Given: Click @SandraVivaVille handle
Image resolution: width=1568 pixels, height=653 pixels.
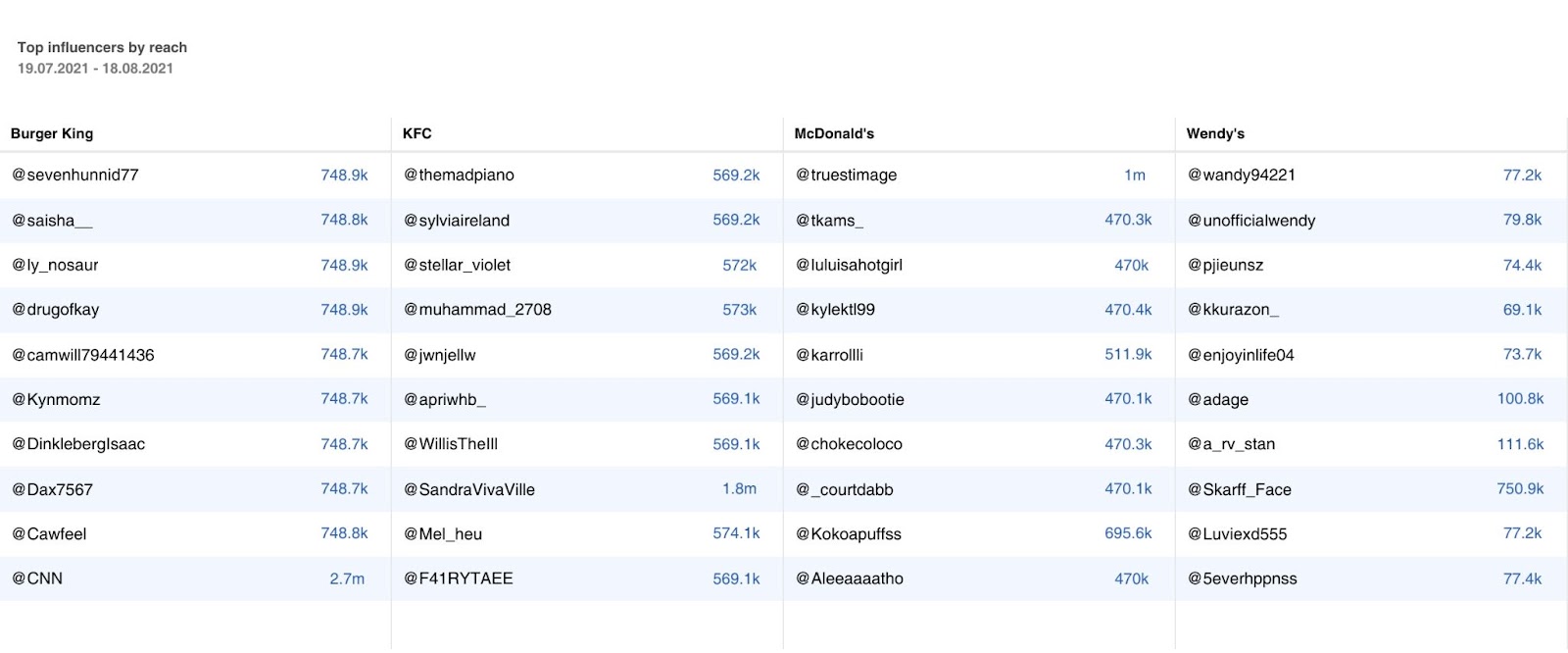Looking at the screenshot, I should pyautogui.click(x=469, y=489).
